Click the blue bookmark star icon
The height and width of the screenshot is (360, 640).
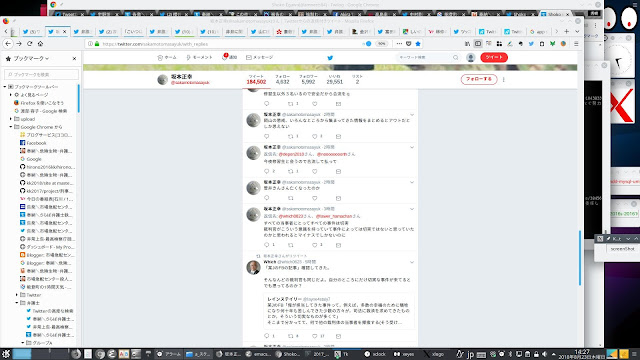tap(418, 44)
